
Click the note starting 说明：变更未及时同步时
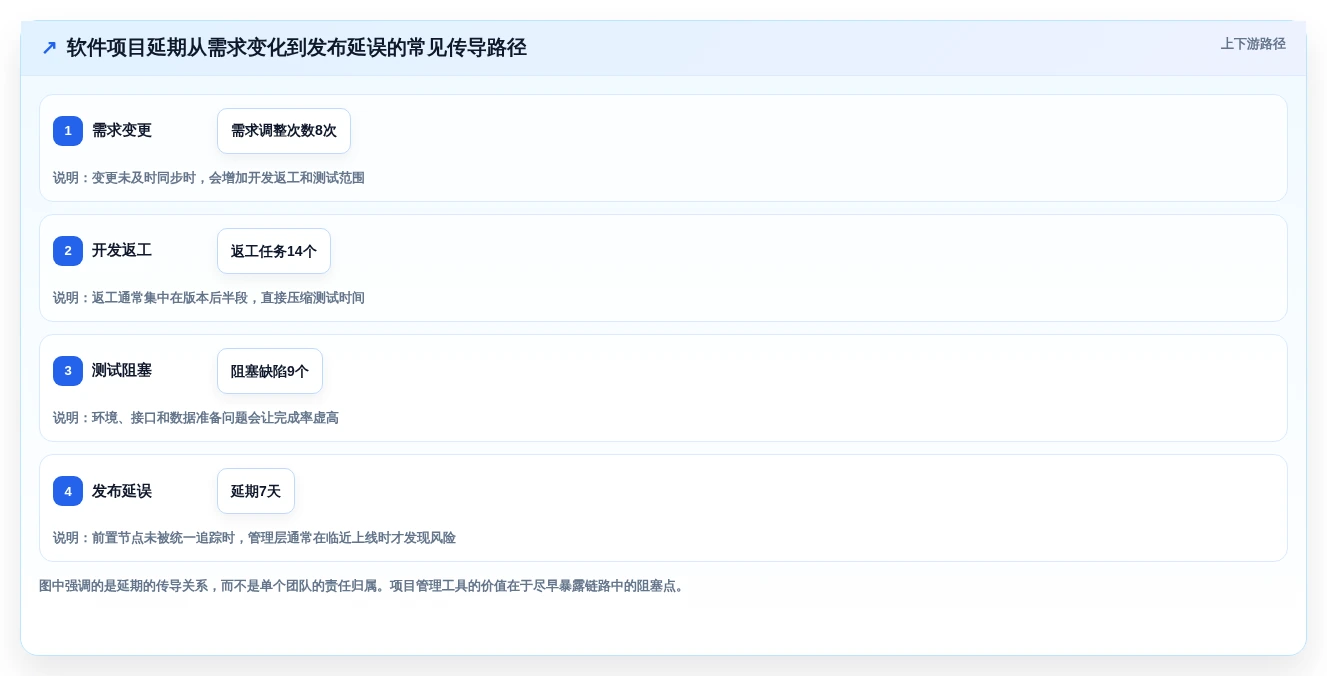pyautogui.click(x=209, y=178)
